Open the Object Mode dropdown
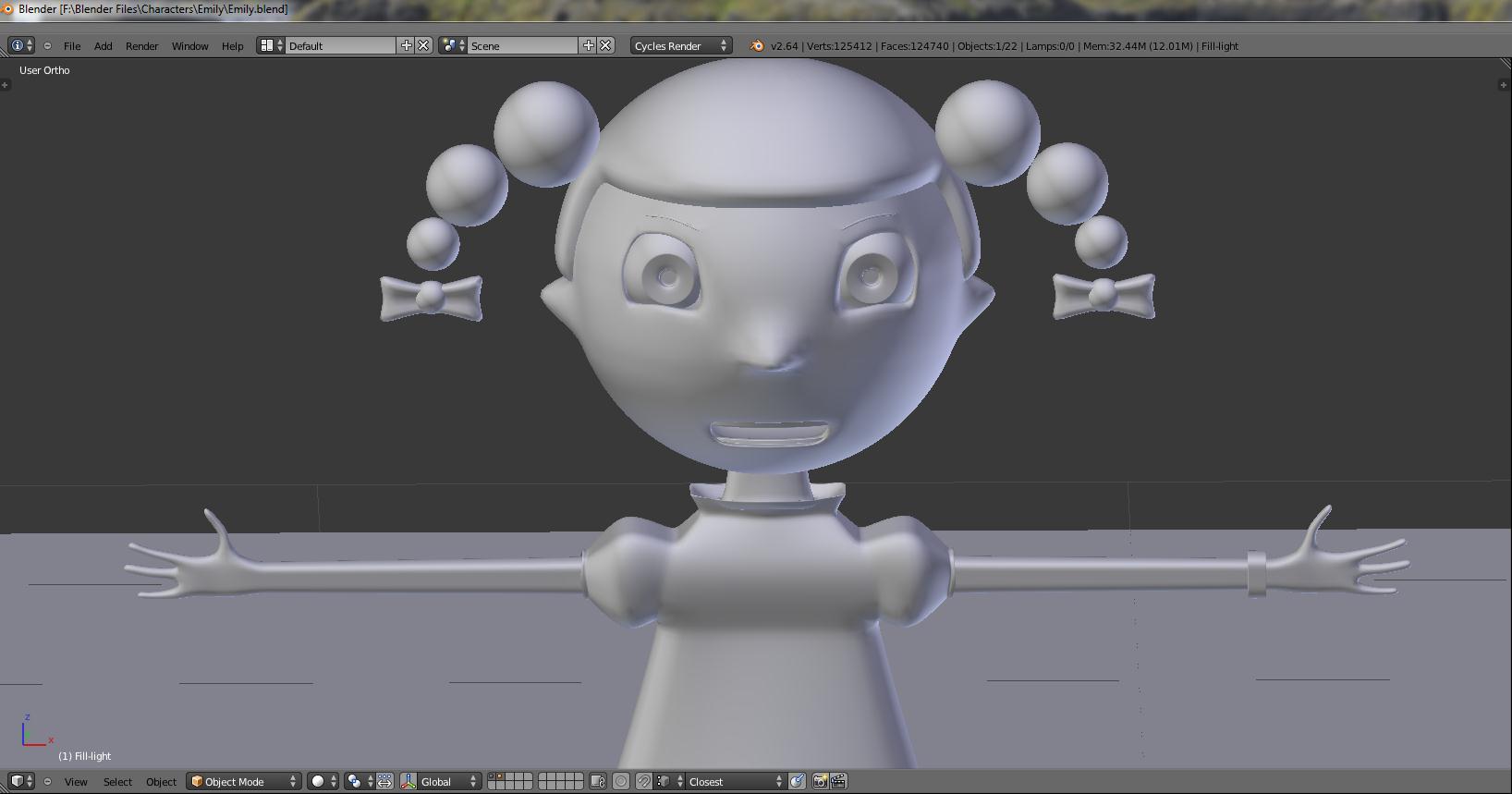 pos(244,781)
